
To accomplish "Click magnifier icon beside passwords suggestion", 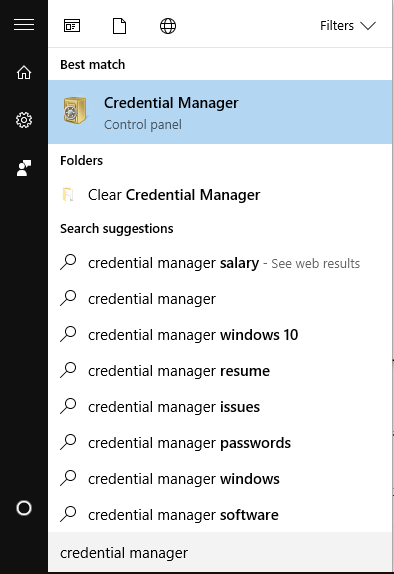I will pos(68,442).
